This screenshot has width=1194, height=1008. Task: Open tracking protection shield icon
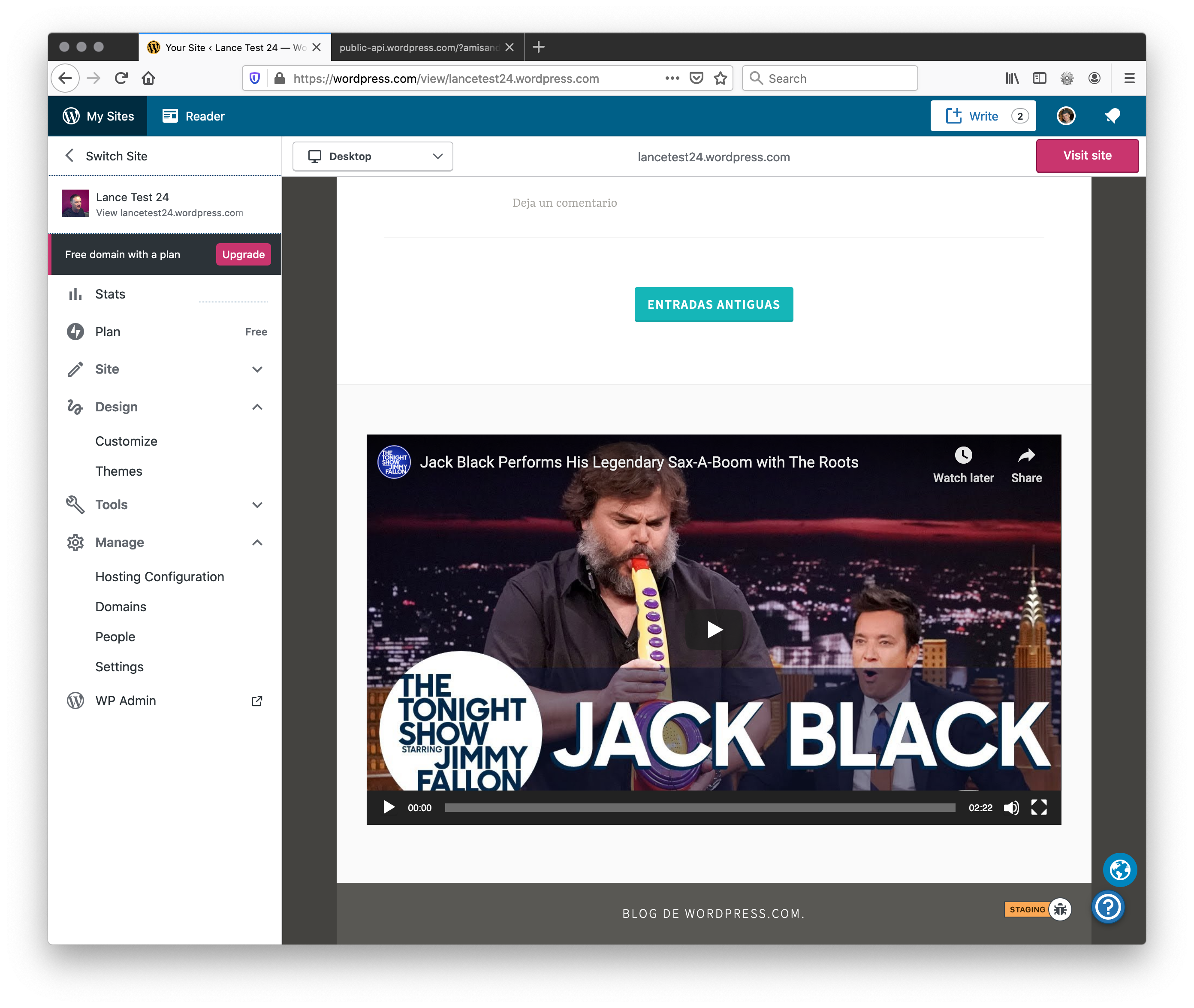[x=255, y=78]
